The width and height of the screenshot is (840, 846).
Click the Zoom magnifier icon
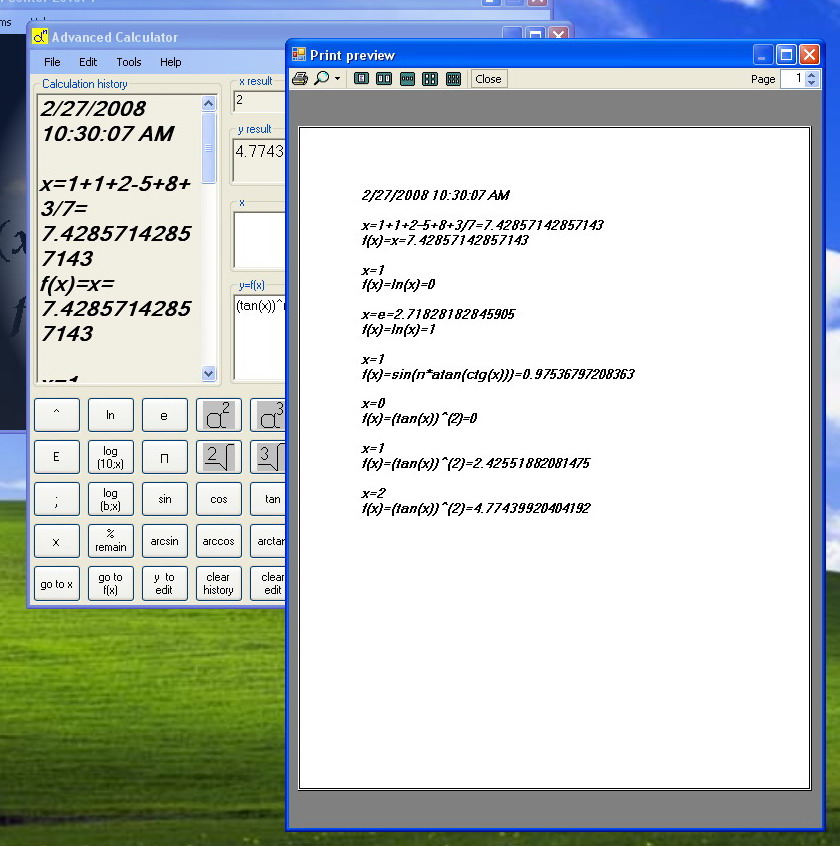click(x=322, y=79)
